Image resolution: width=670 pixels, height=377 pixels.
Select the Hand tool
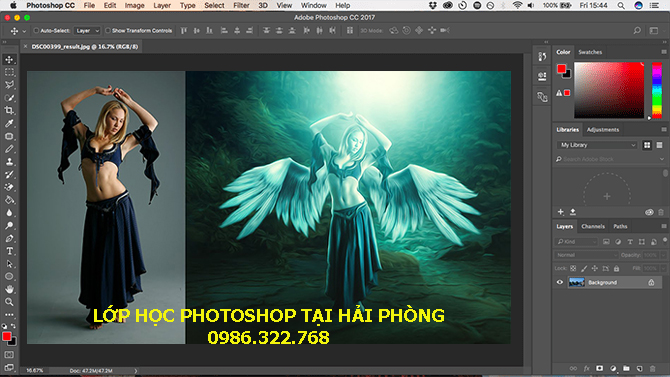9,289
